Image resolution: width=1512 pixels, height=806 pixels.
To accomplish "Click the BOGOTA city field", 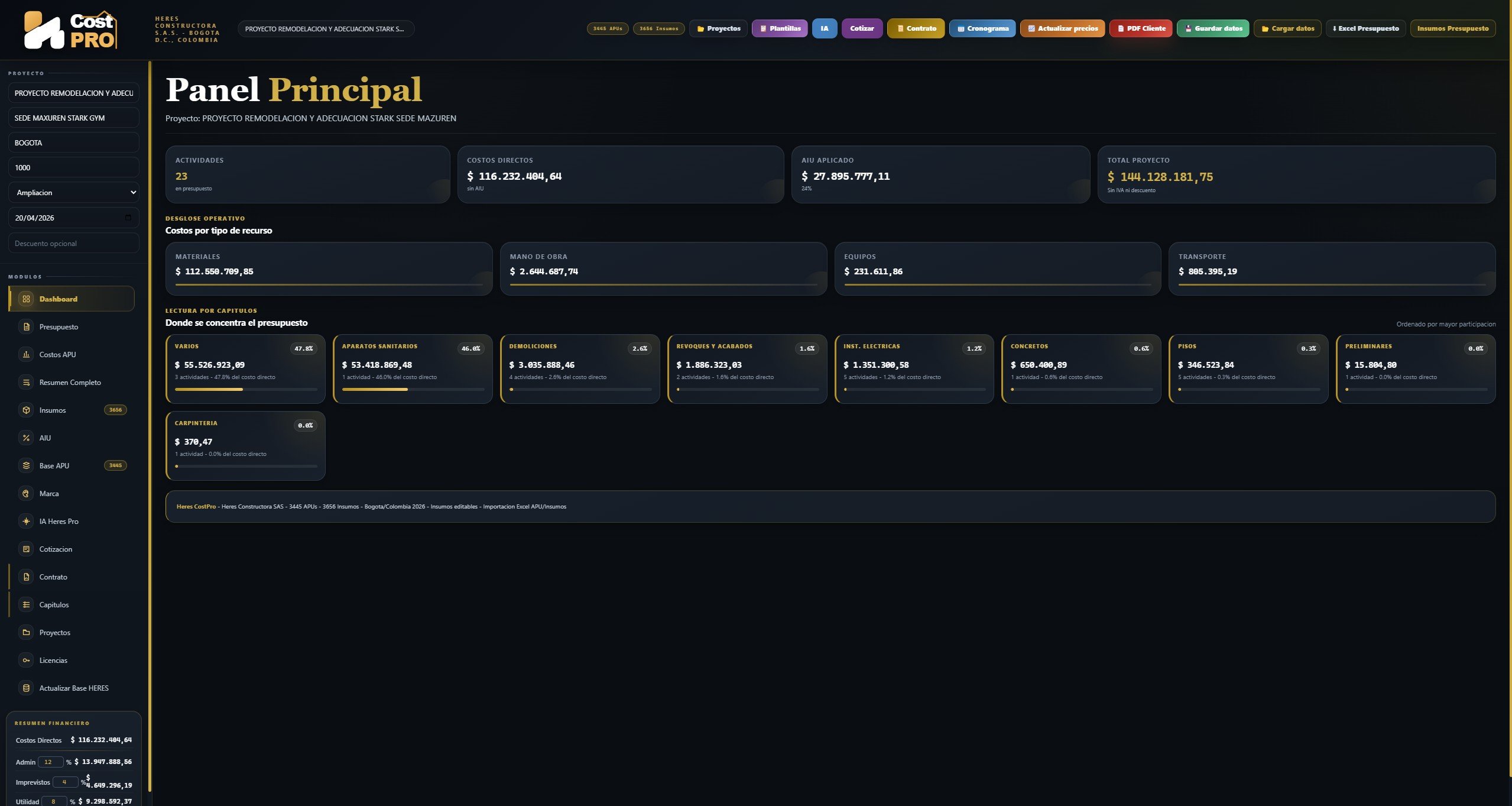I will click(74, 143).
